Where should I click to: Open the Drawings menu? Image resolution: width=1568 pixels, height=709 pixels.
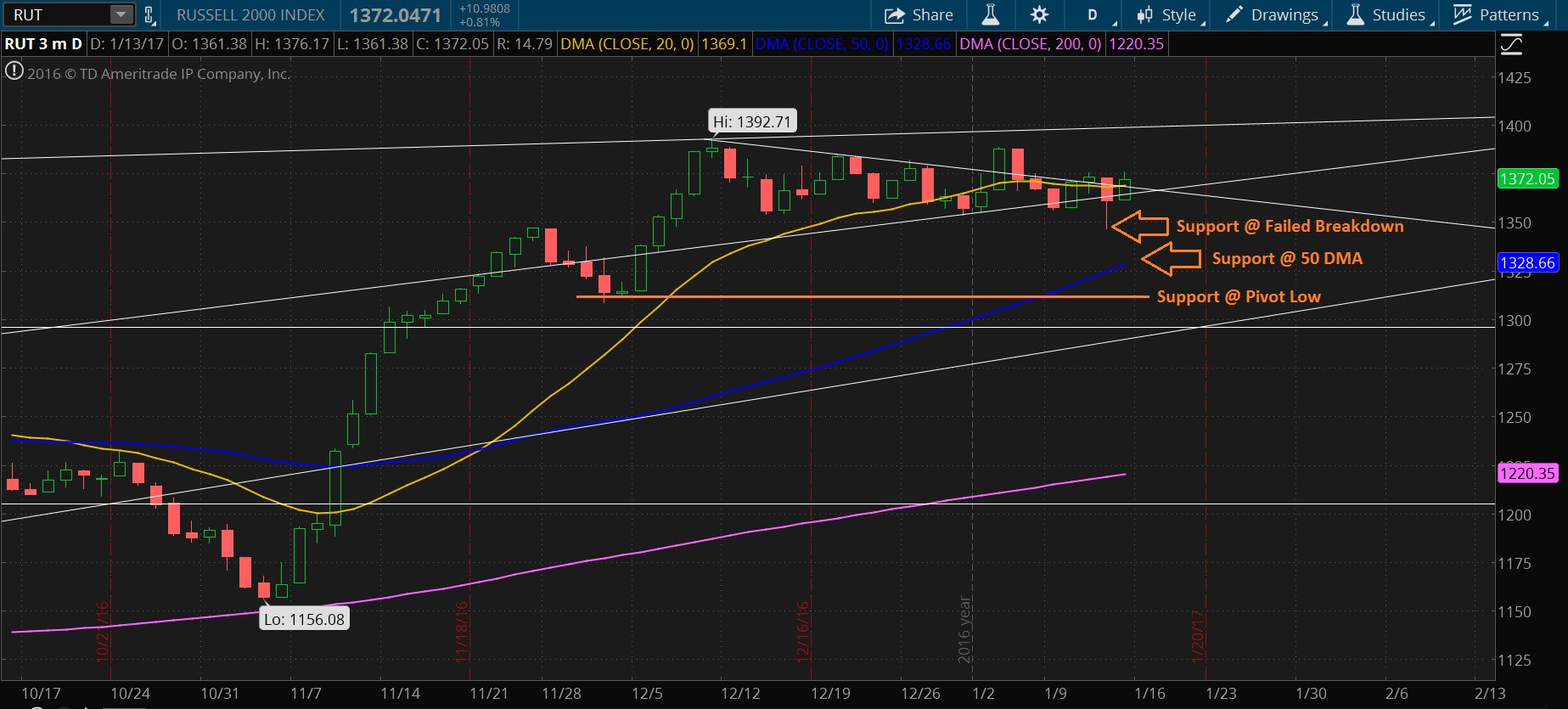tap(1274, 15)
